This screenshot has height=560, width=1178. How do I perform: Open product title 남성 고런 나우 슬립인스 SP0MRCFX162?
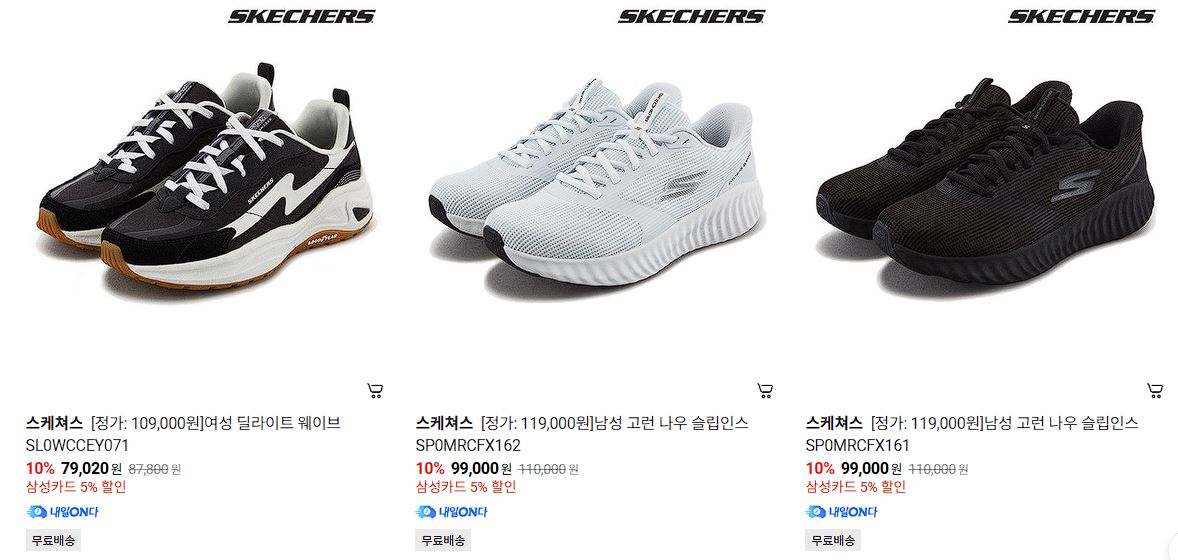click(x=582, y=433)
